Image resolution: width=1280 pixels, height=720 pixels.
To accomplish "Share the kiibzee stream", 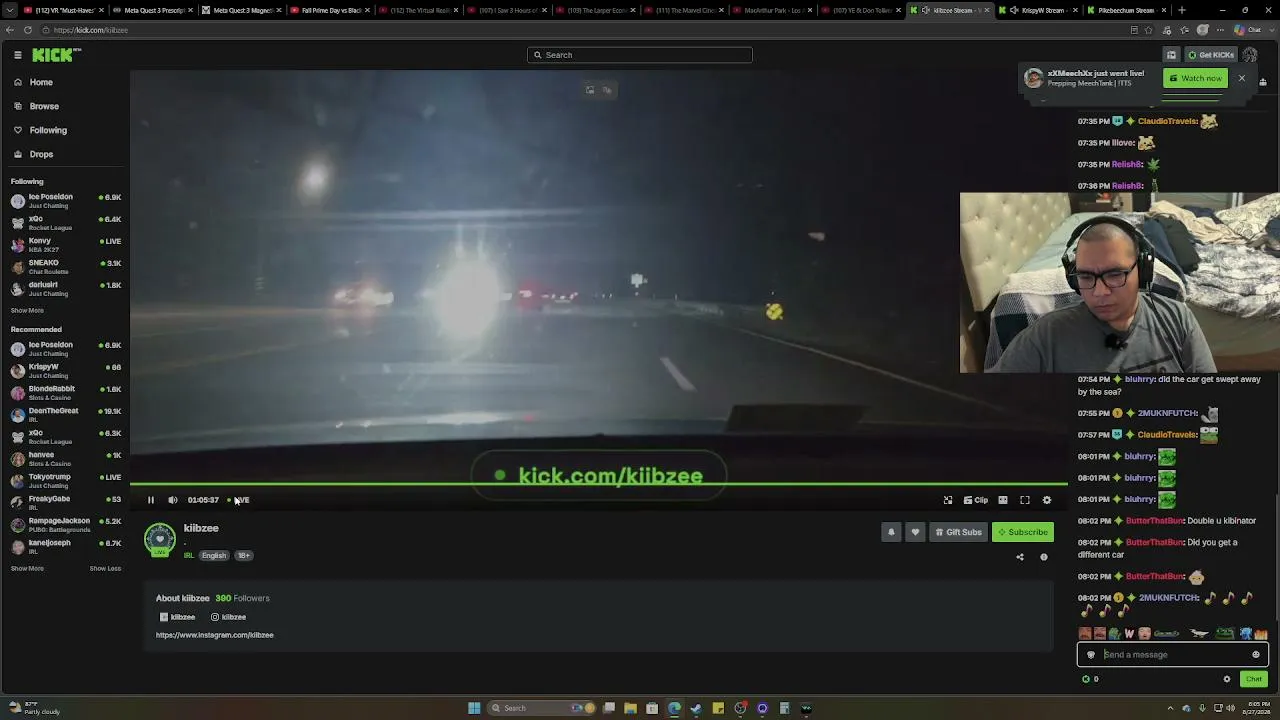I will (1020, 557).
